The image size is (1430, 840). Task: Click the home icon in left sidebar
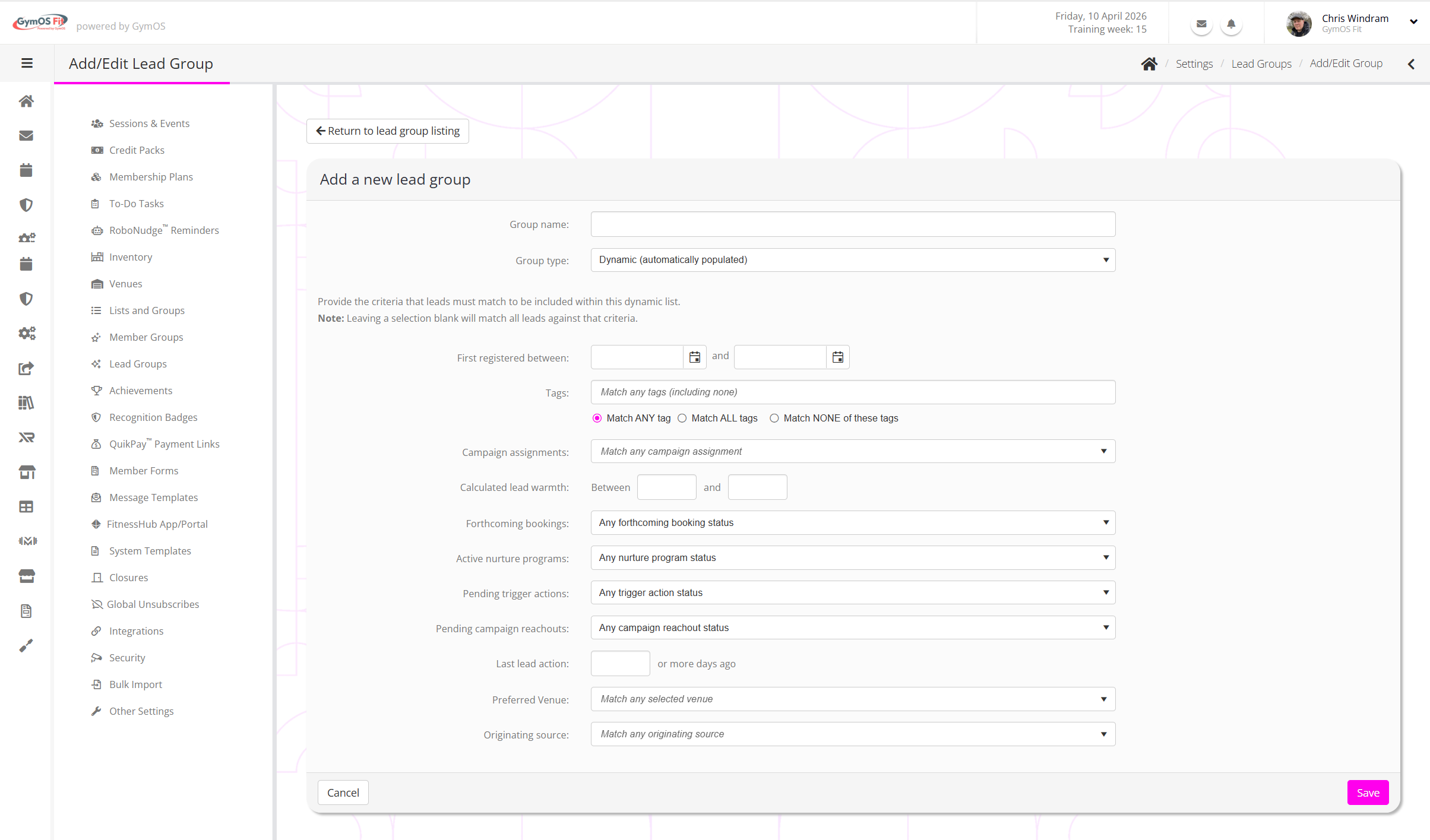pos(26,101)
